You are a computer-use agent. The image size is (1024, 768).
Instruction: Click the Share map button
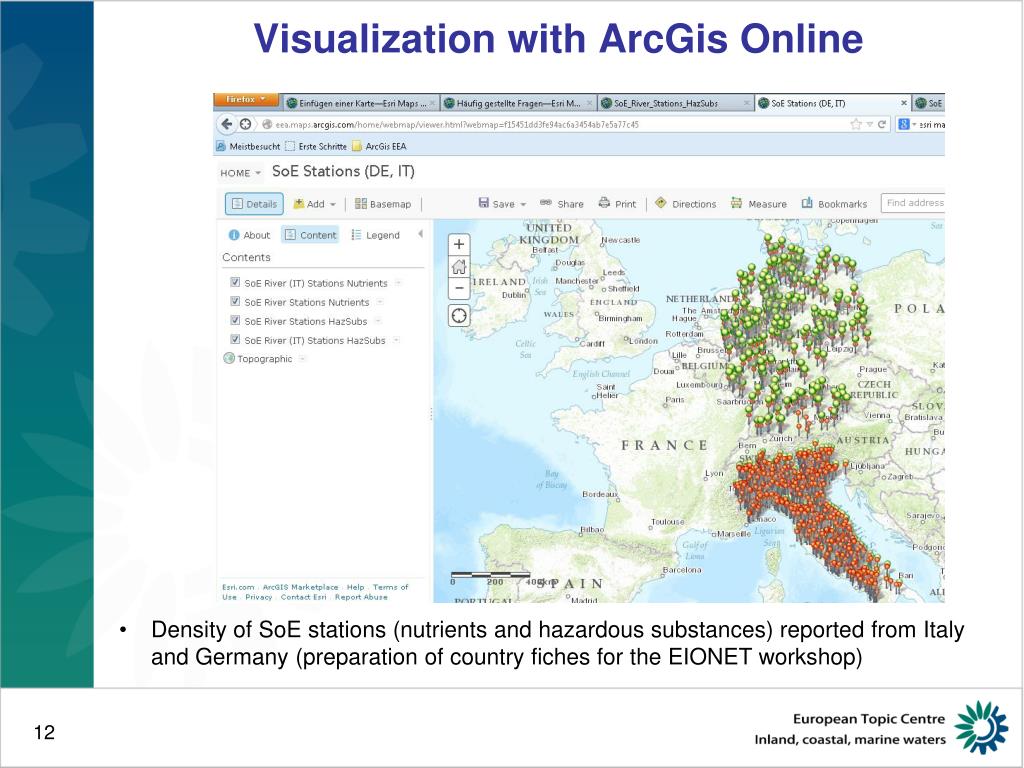(562, 204)
